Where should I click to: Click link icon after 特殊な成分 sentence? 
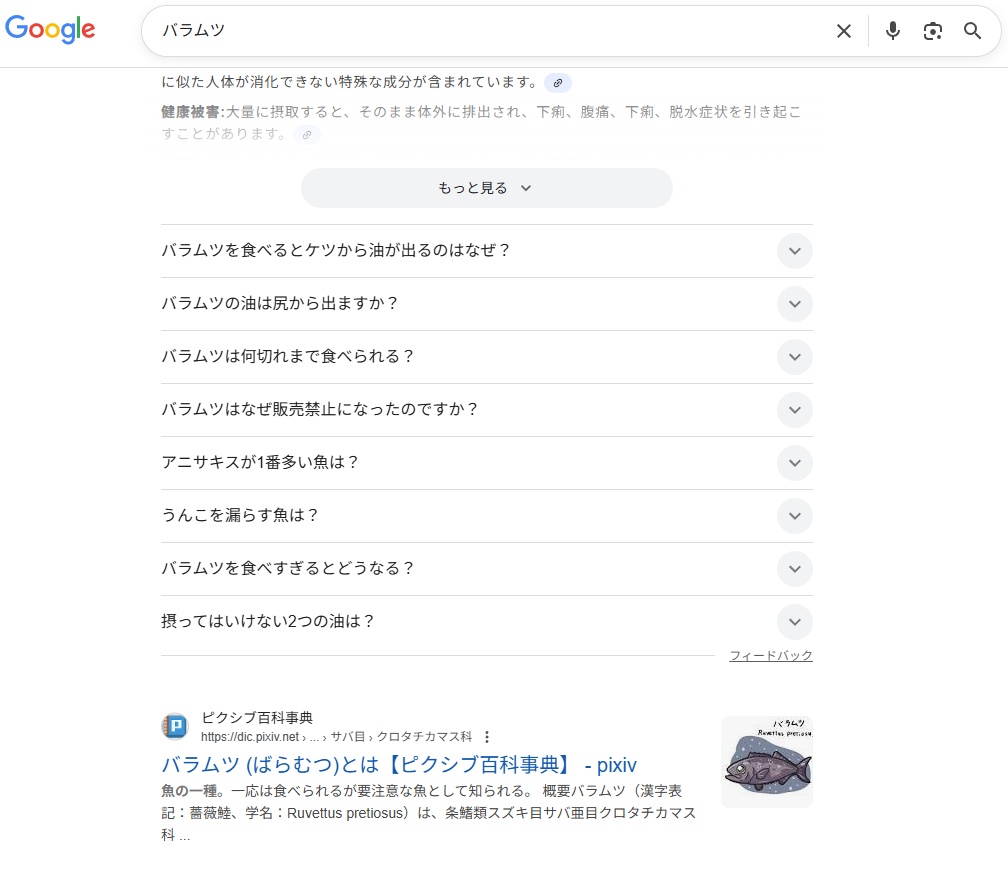[x=558, y=83]
